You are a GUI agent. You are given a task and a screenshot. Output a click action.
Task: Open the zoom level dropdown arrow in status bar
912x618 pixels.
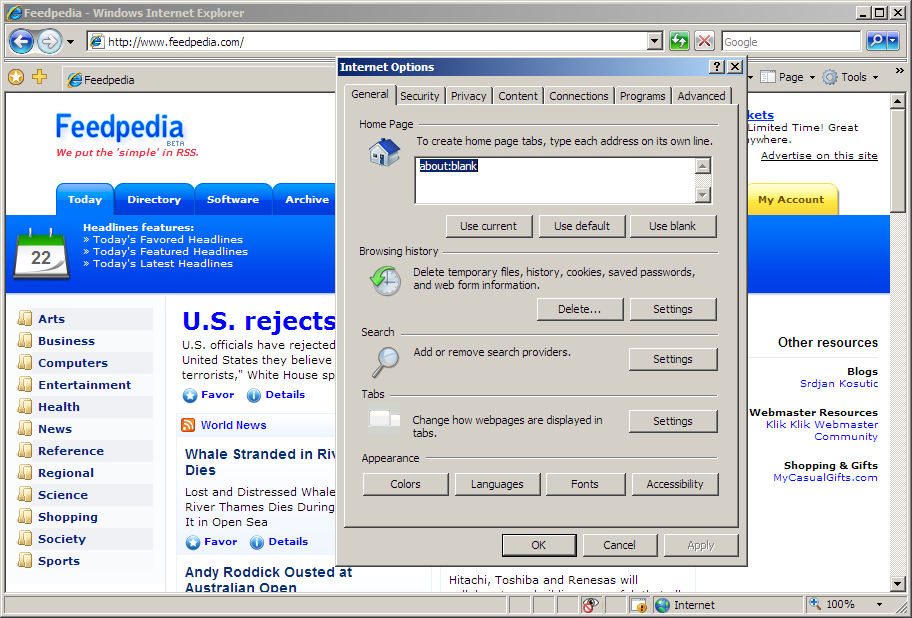click(x=879, y=605)
